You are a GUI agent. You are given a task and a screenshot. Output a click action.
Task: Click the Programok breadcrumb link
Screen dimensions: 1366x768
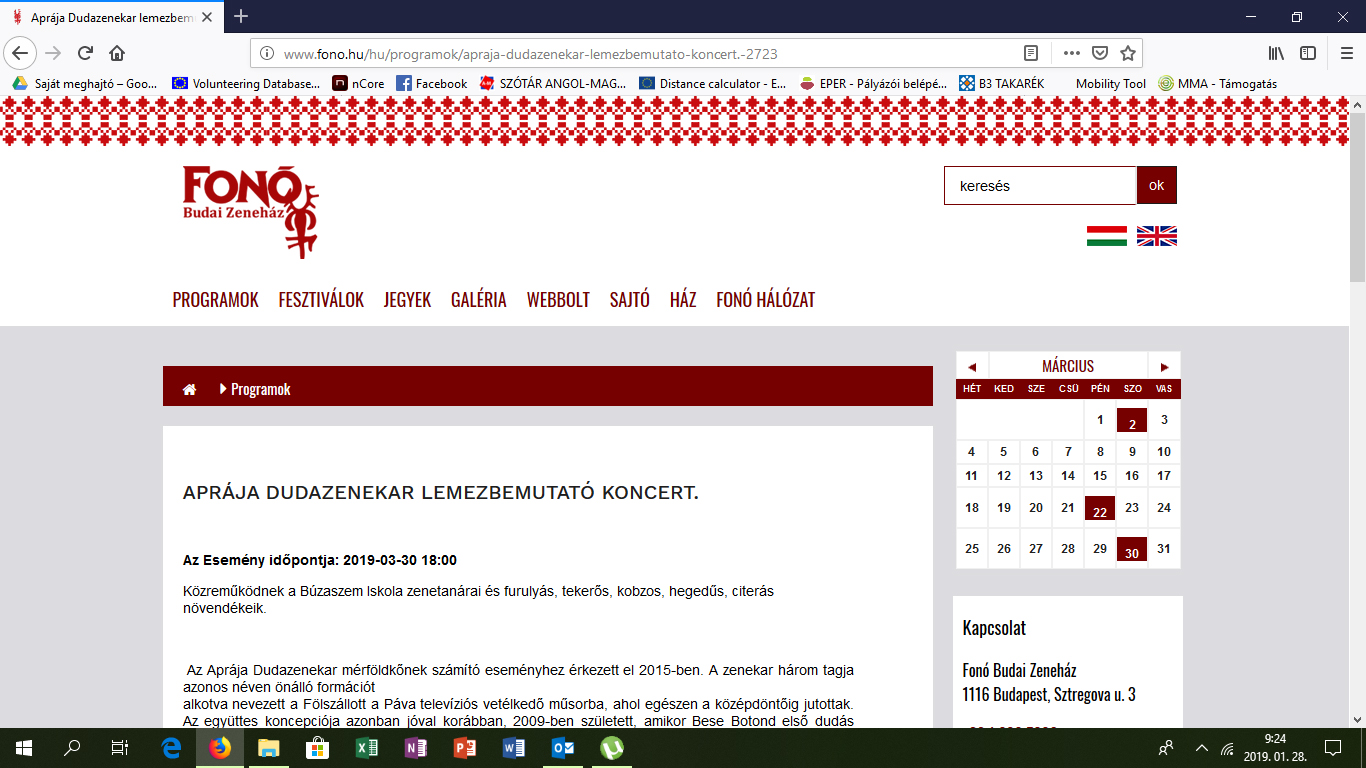pos(260,390)
